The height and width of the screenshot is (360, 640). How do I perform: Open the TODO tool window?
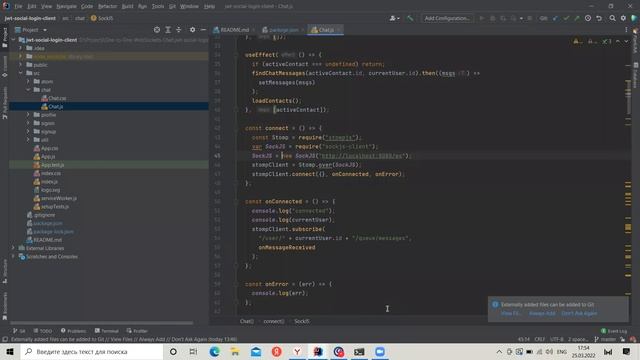point(42,331)
